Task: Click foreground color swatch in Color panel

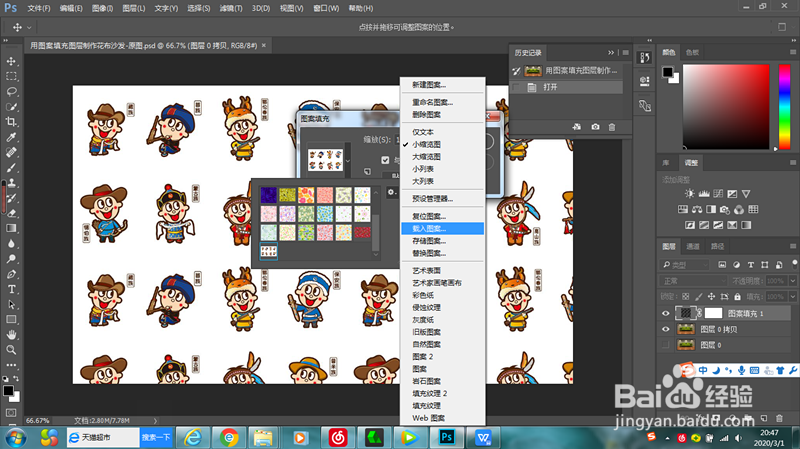Action: coord(667,72)
